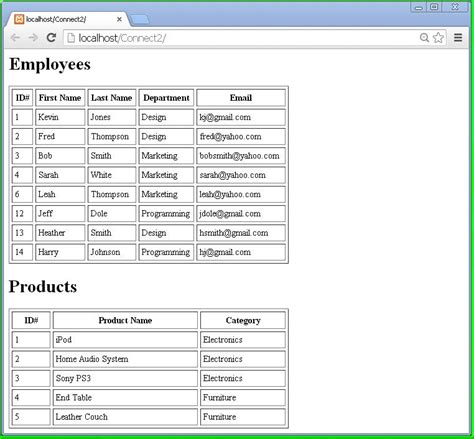
Task: Click the Jeff first name cell
Action: coord(60,214)
